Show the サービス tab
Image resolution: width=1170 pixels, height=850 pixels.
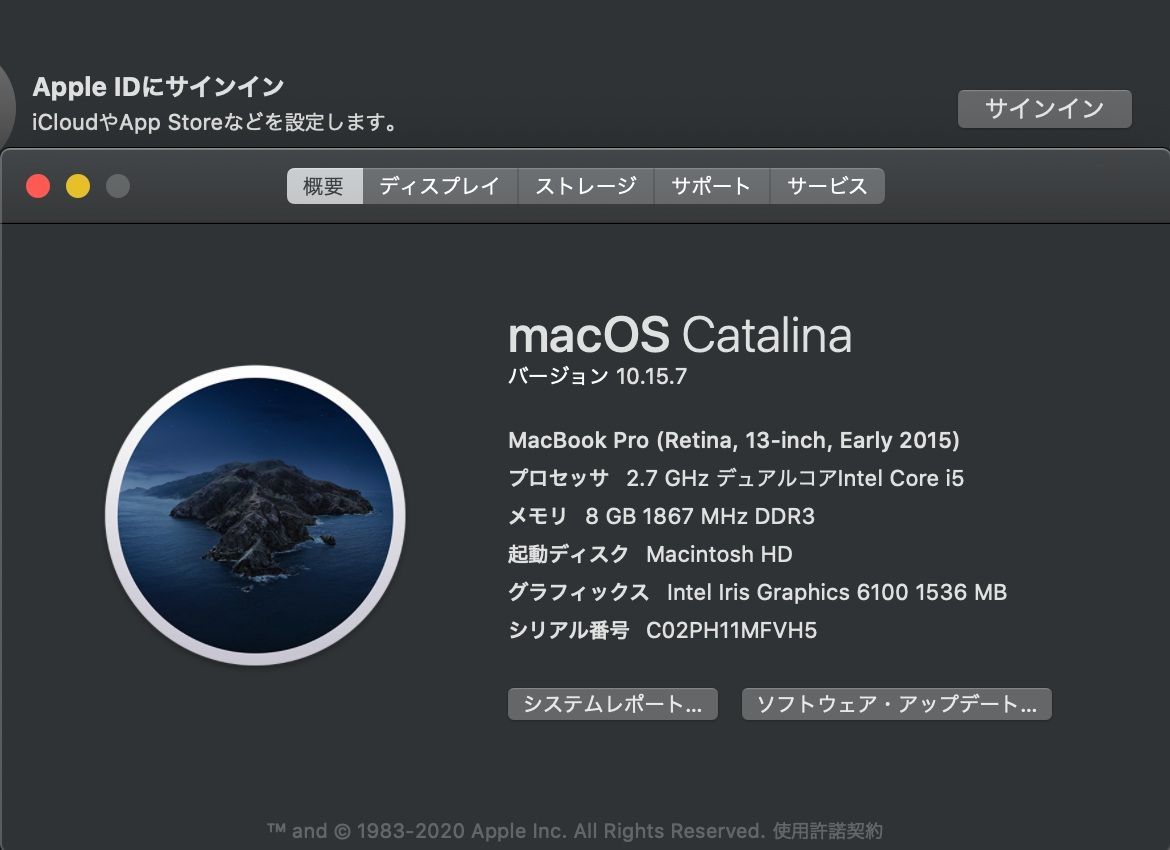(x=826, y=186)
